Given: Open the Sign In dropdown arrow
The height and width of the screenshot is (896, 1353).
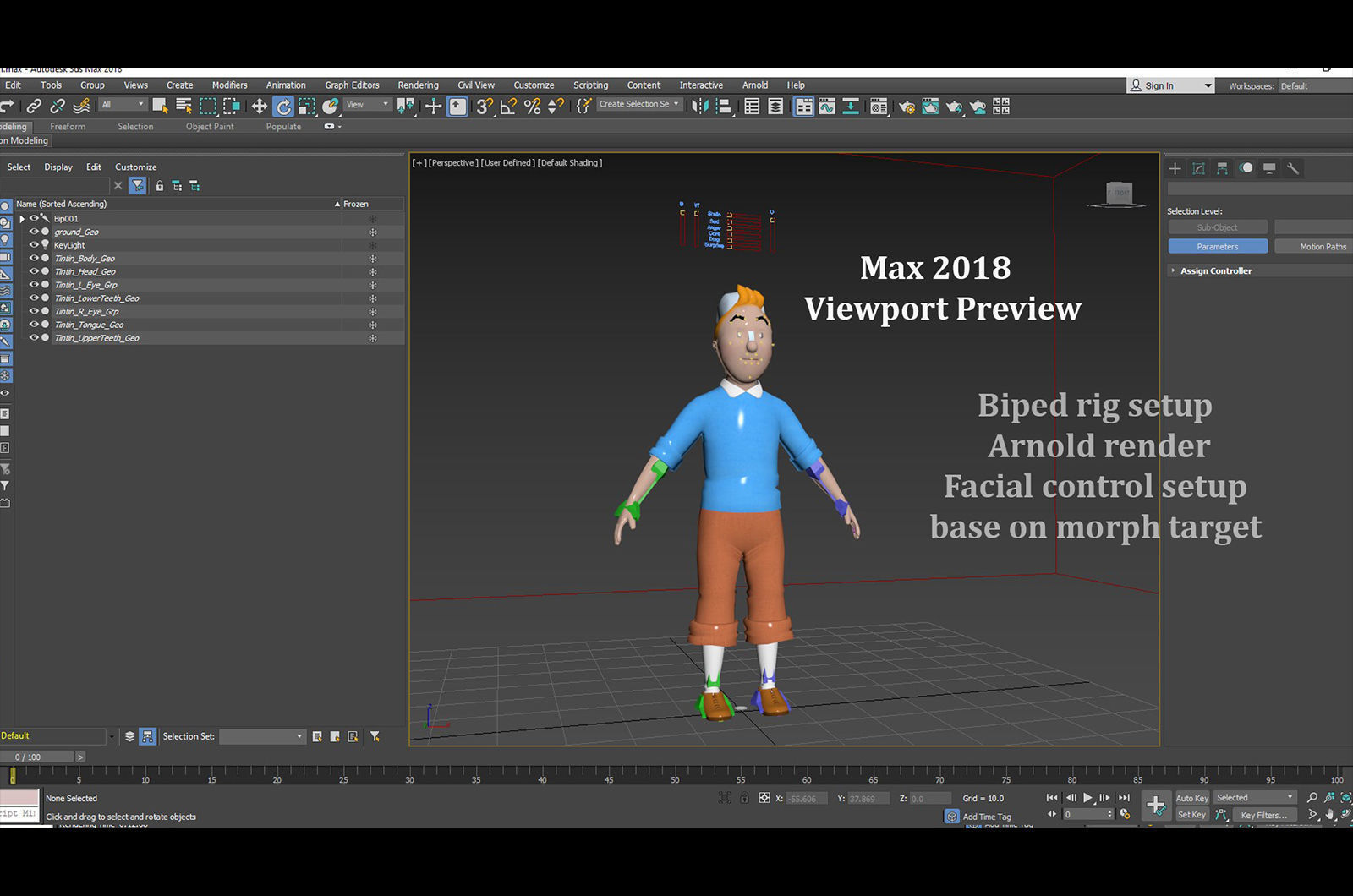Looking at the screenshot, I should coord(1208,85).
